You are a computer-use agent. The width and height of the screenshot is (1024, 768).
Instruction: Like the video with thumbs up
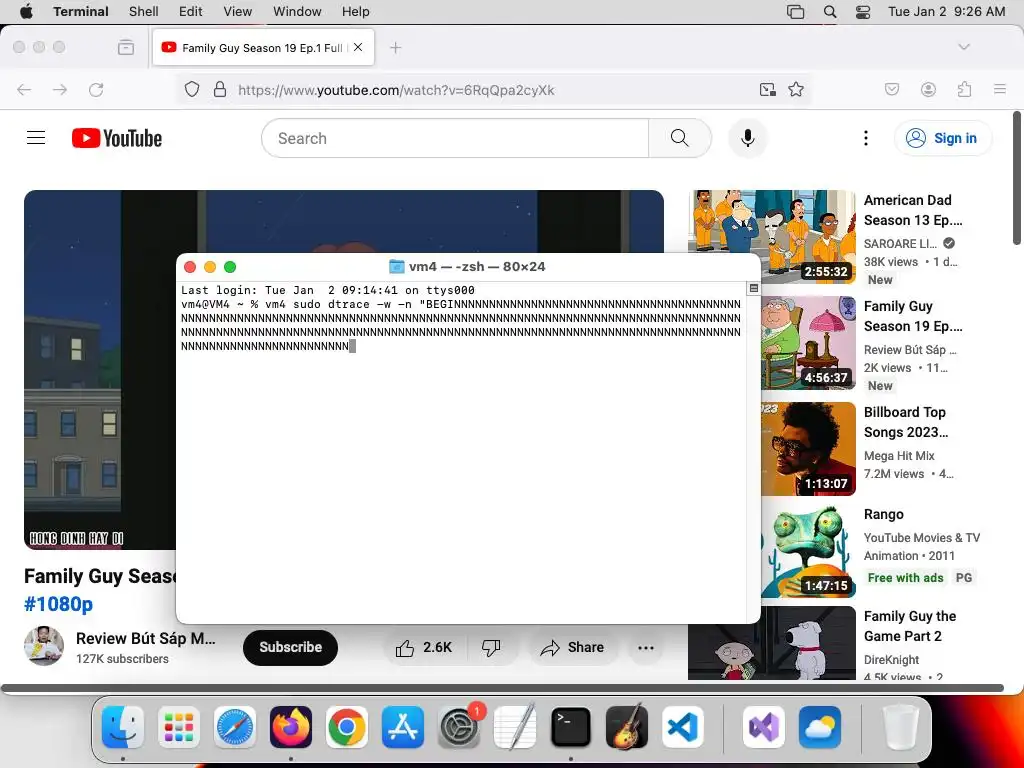[x=423, y=647]
